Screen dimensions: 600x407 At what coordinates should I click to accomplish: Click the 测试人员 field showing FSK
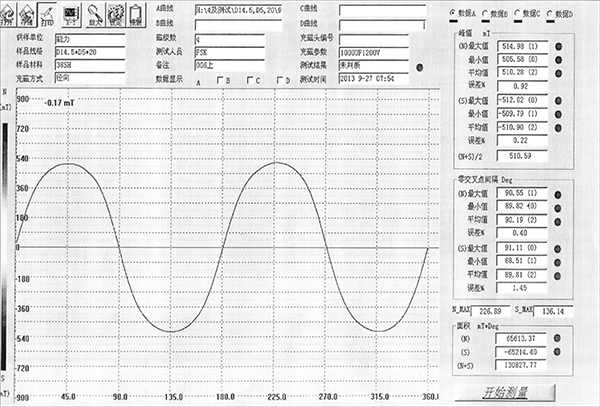pos(230,48)
